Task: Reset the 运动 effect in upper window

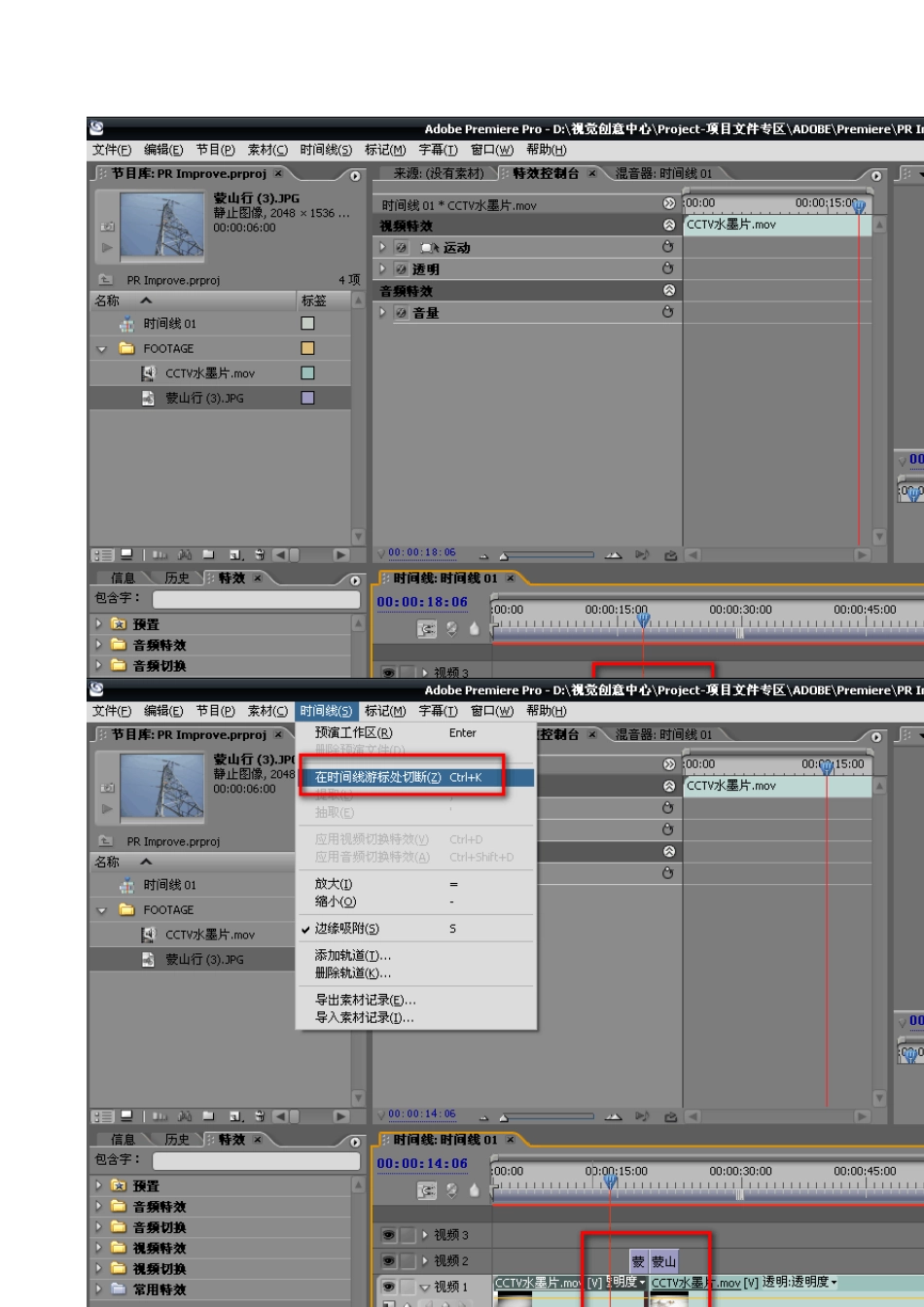Action: [x=667, y=247]
